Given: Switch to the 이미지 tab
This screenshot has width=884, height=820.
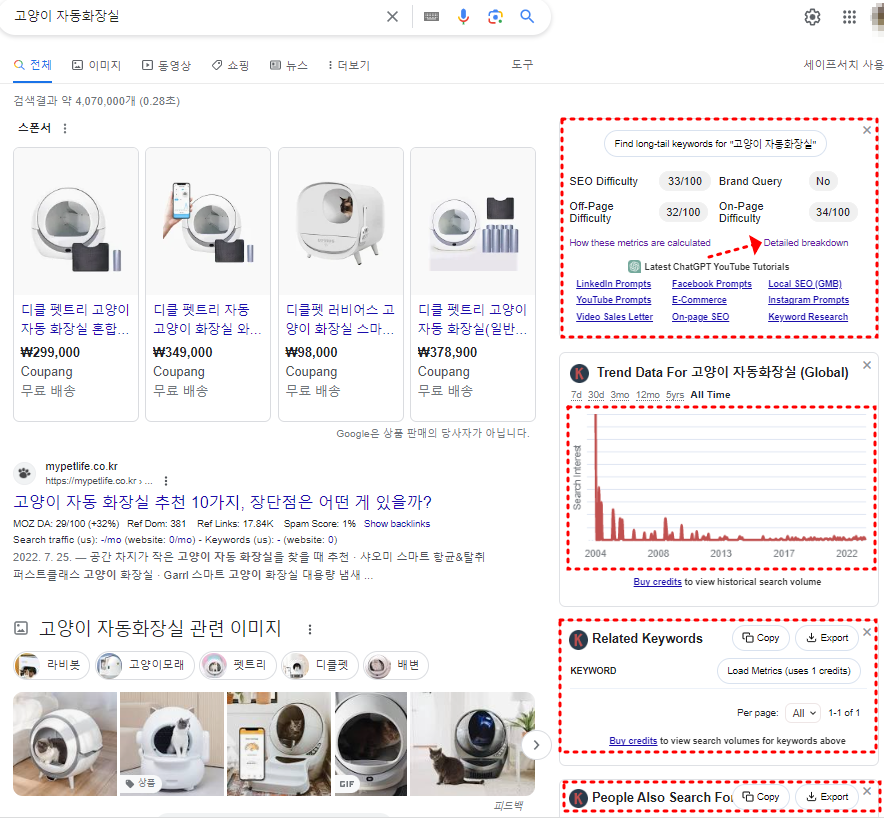Looking at the screenshot, I should pos(96,65).
